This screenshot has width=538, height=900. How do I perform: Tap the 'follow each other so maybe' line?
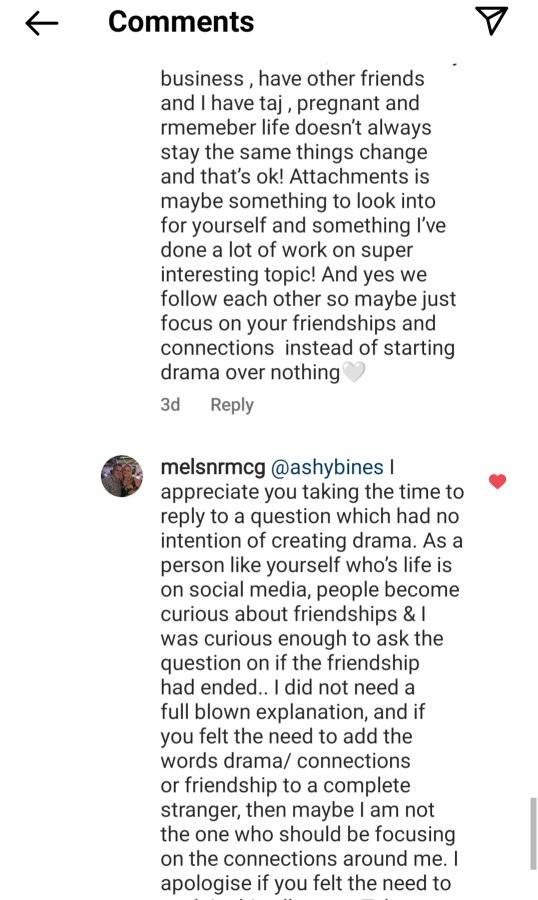pyautogui.click(x=308, y=299)
